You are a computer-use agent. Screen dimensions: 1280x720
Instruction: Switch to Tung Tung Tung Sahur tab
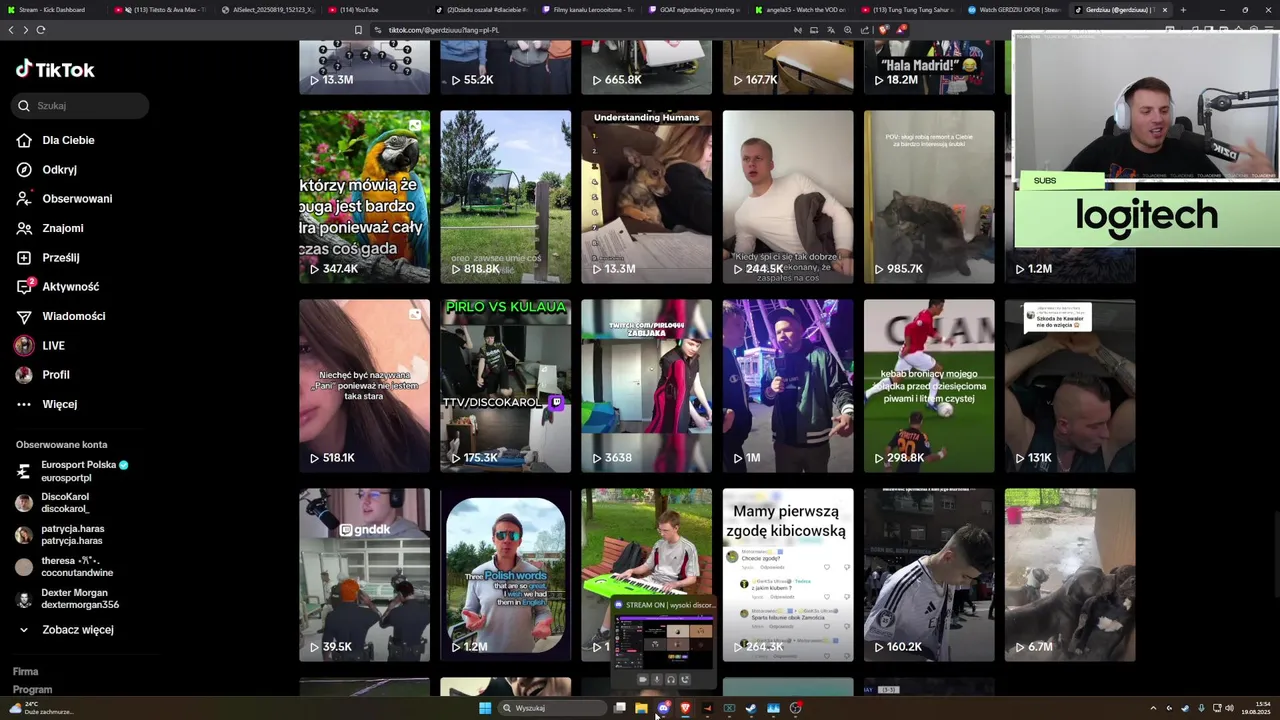(x=909, y=9)
